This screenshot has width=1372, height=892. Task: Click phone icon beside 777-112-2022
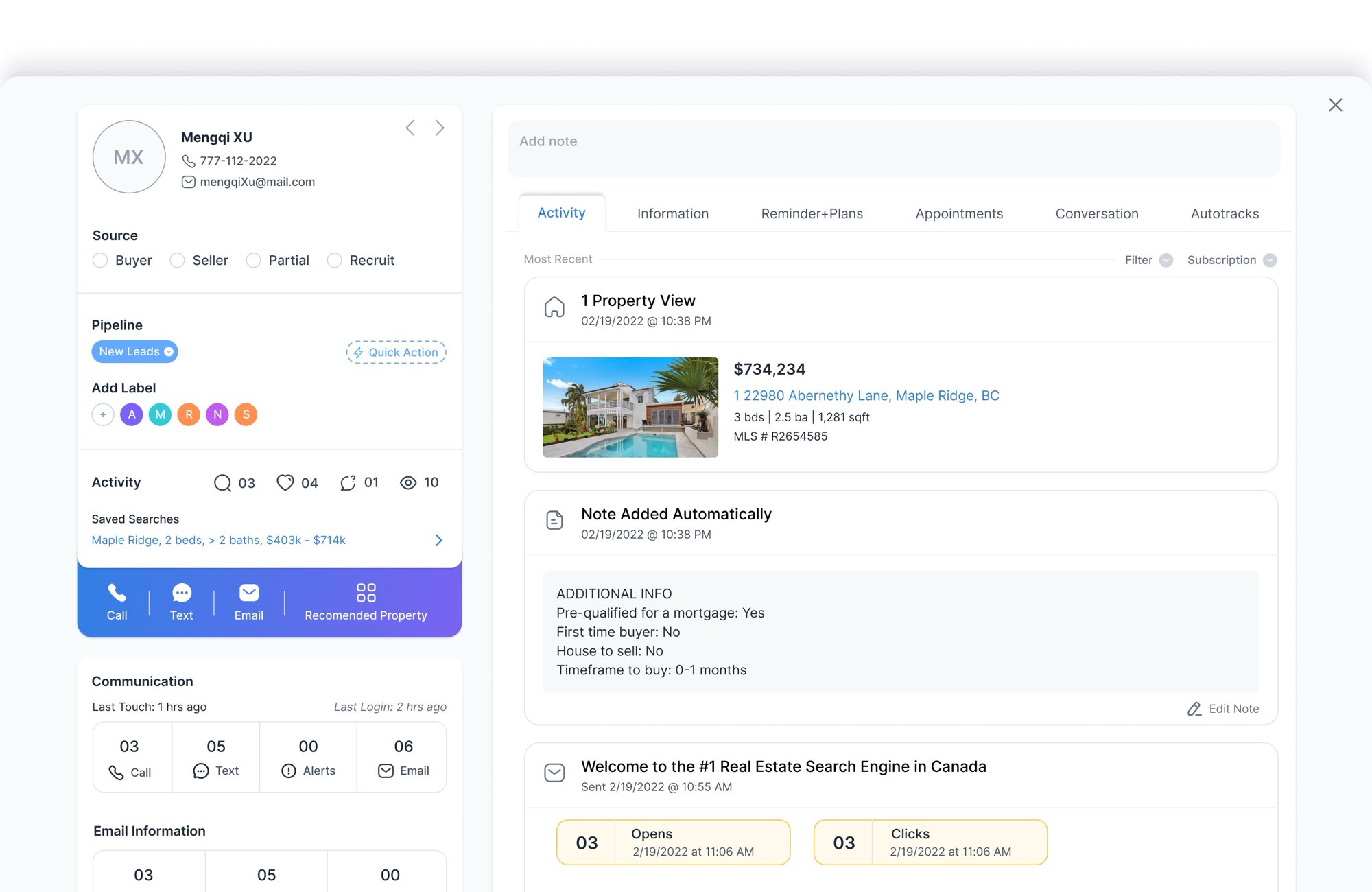tap(189, 161)
